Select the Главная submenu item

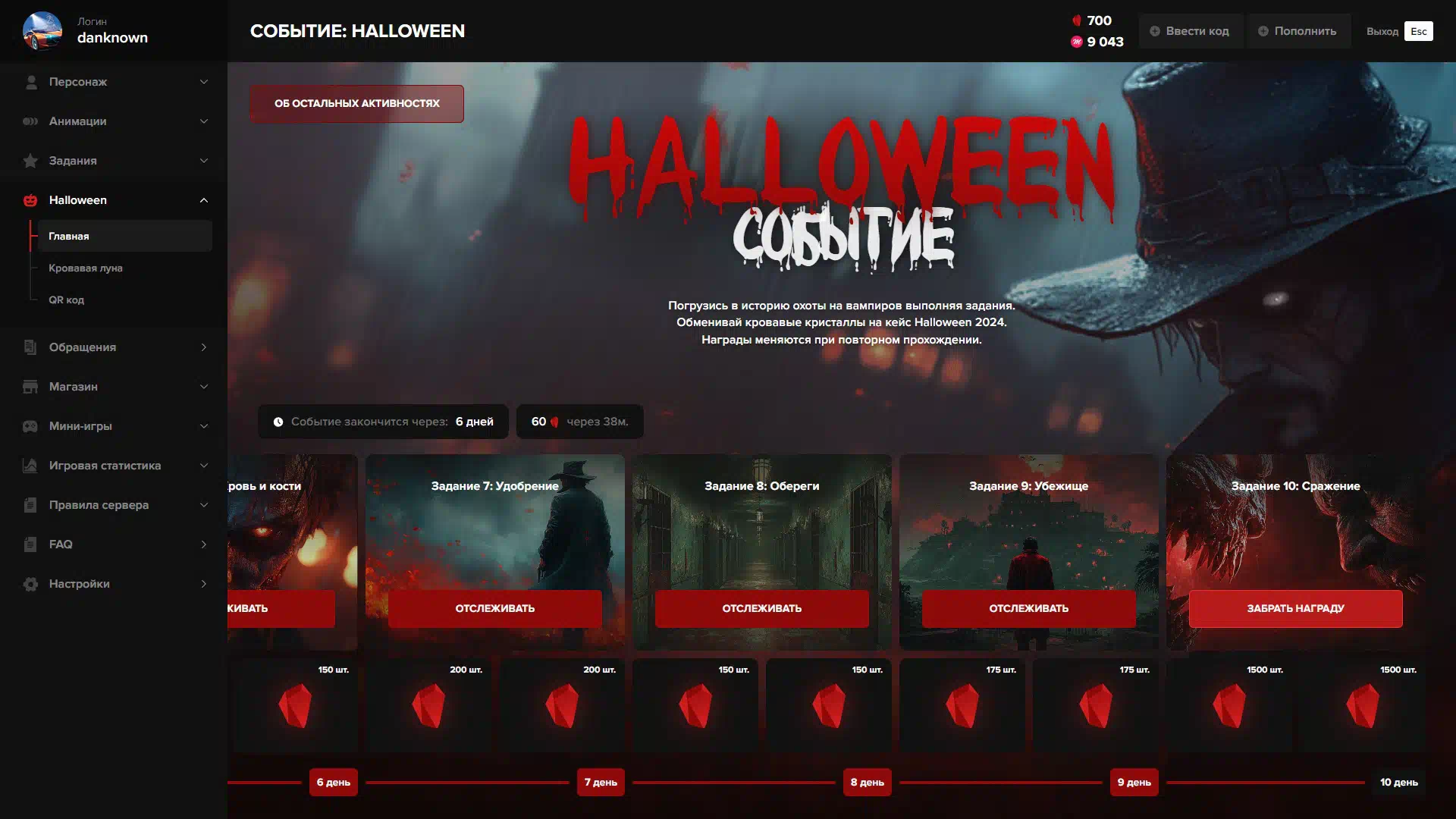click(x=124, y=236)
